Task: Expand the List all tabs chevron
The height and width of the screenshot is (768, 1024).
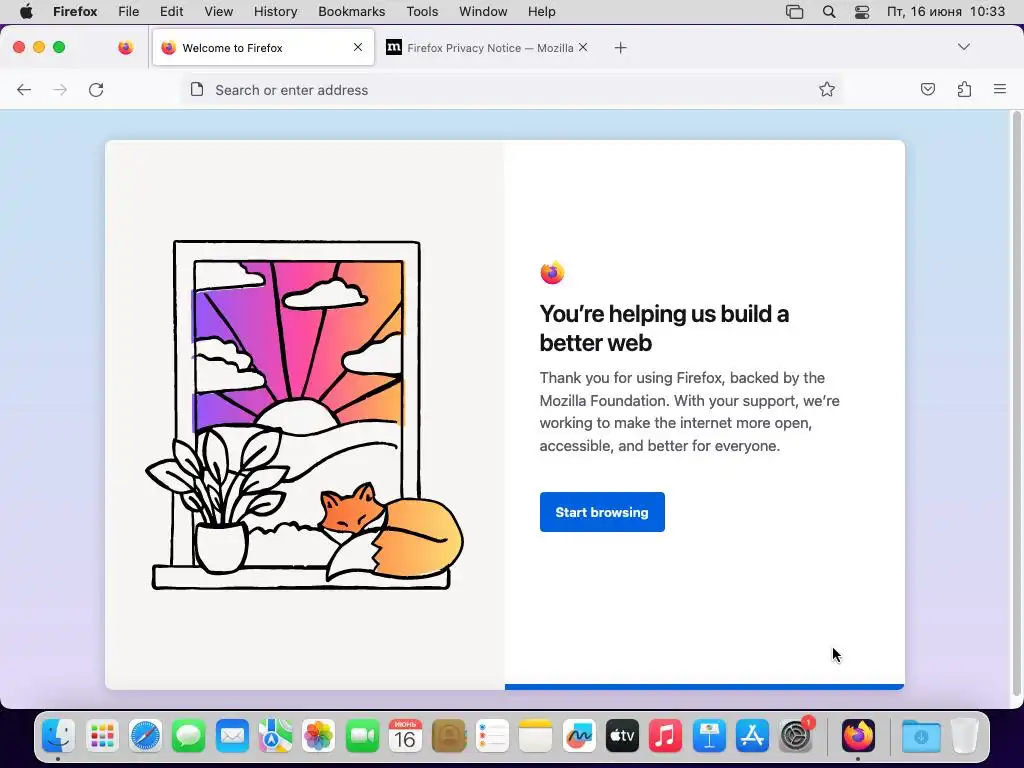Action: click(963, 46)
